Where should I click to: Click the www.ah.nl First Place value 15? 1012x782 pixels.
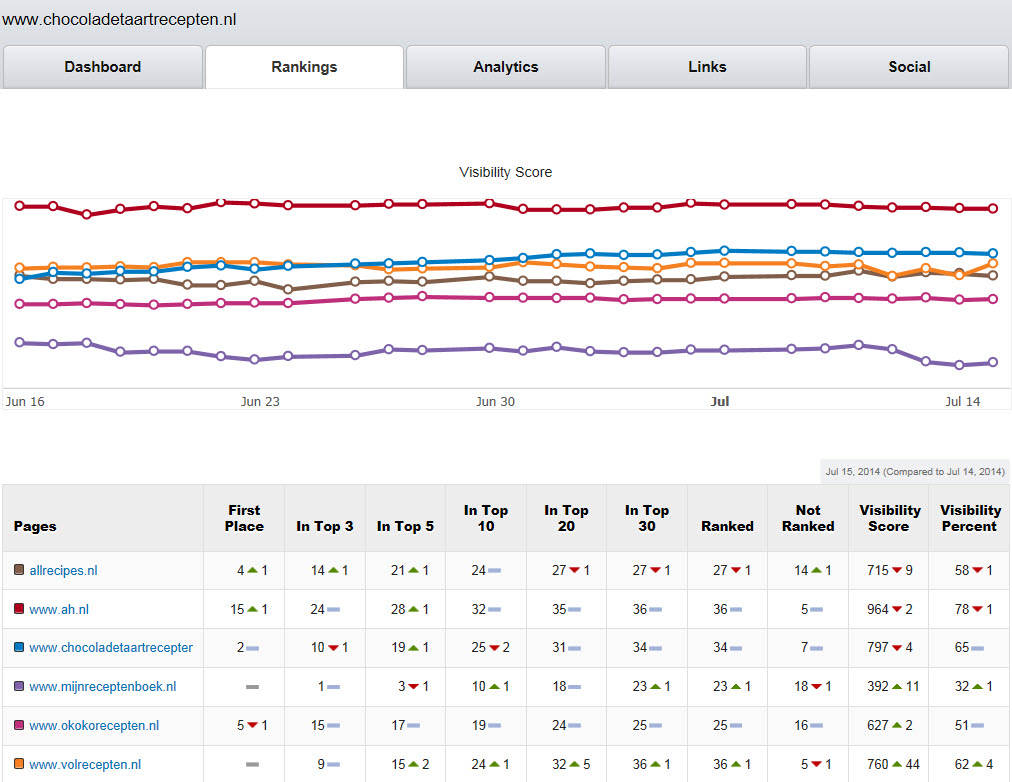[238, 609]
